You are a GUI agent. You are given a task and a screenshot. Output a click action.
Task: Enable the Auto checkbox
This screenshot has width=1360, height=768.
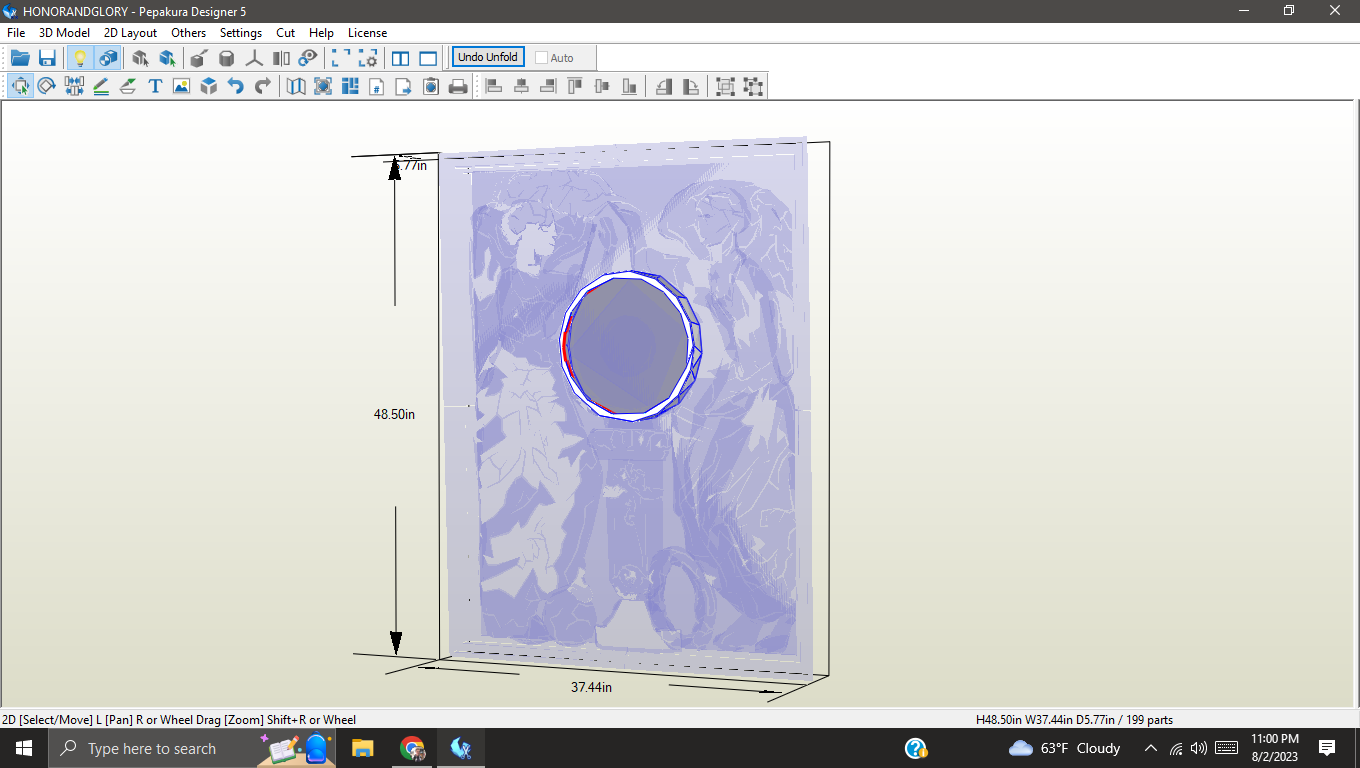[541, 58]
